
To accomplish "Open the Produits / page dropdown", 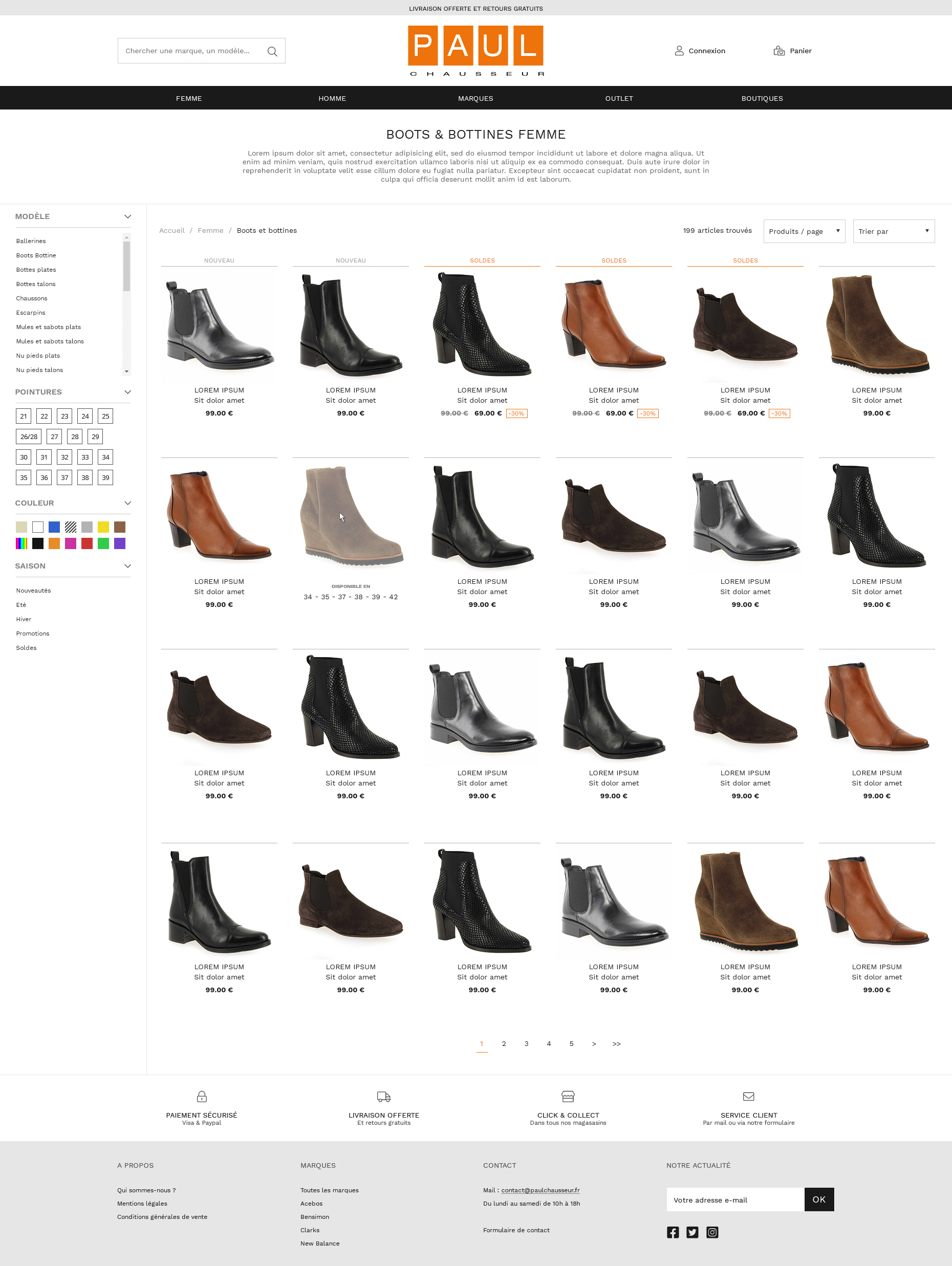I will 804,231.
